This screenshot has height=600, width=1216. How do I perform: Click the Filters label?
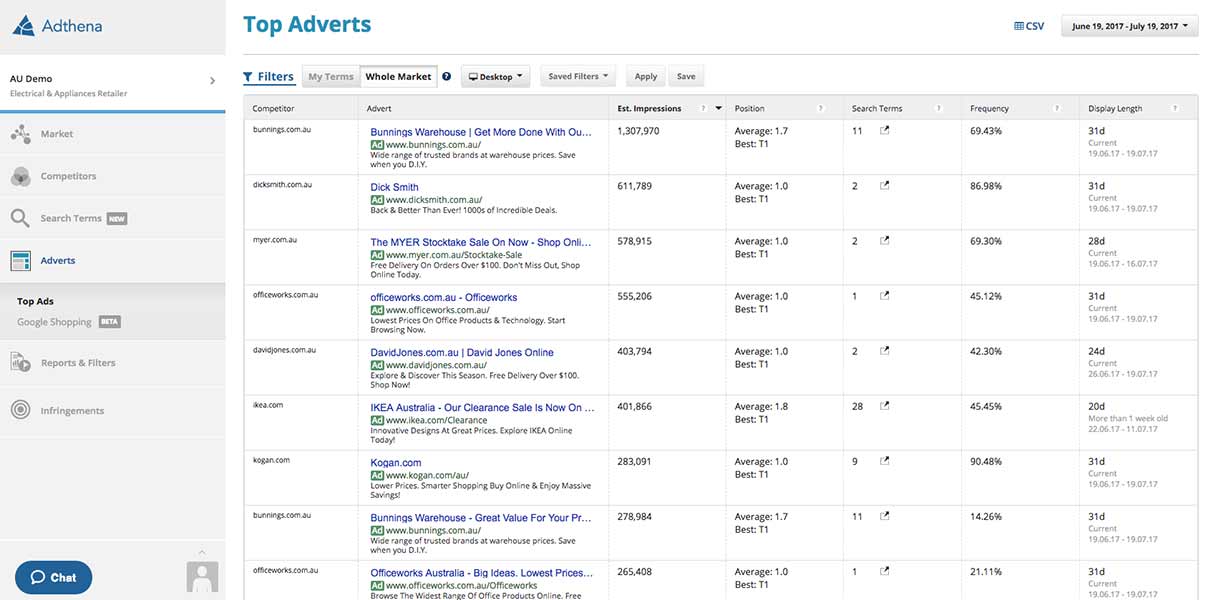276,77
